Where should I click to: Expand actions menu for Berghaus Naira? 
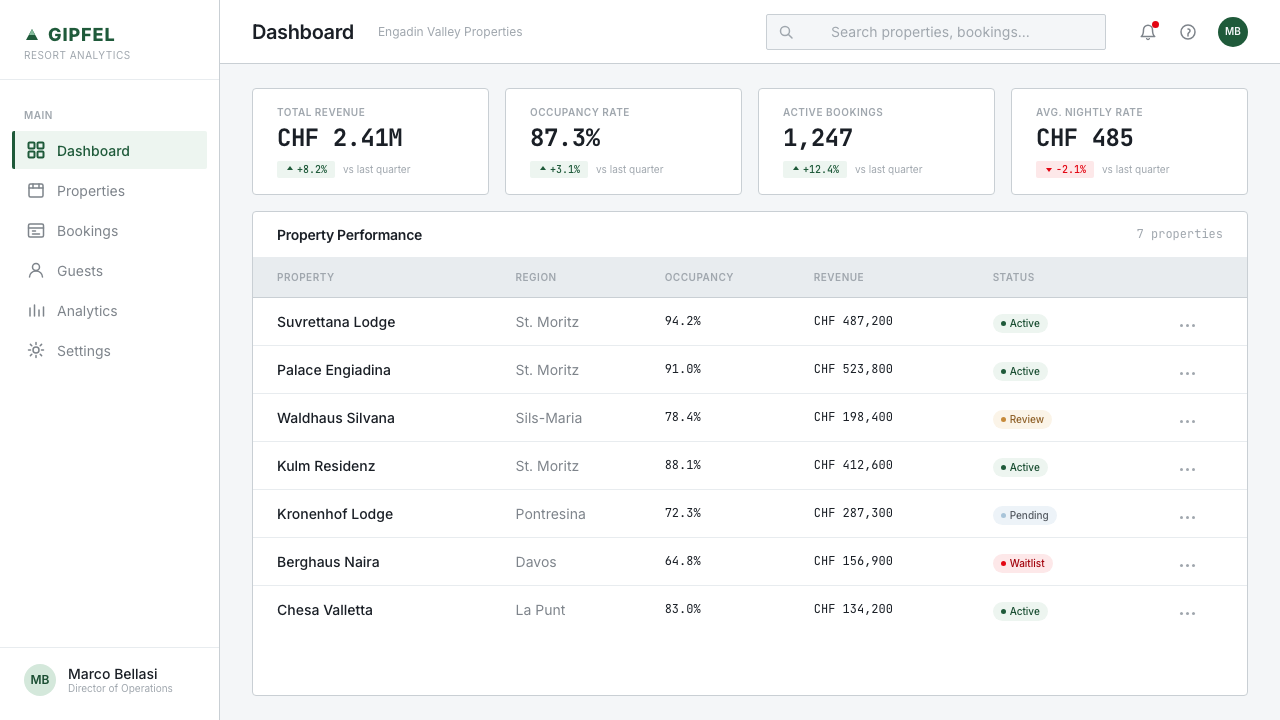1187,565
